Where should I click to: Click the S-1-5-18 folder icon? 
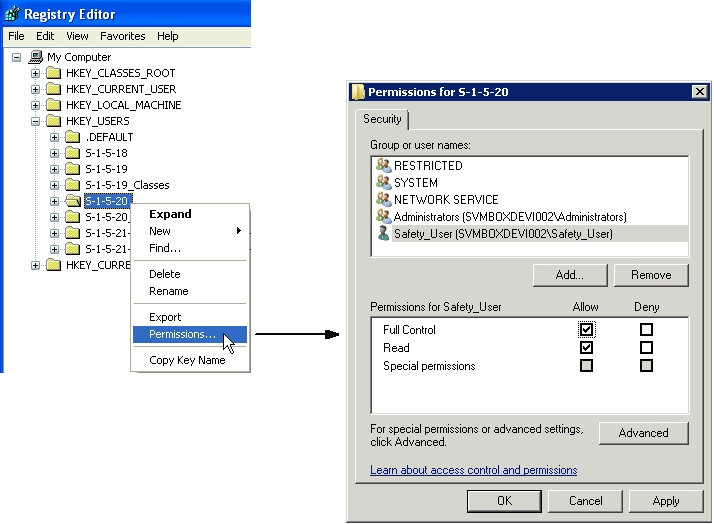pos(72,153)
